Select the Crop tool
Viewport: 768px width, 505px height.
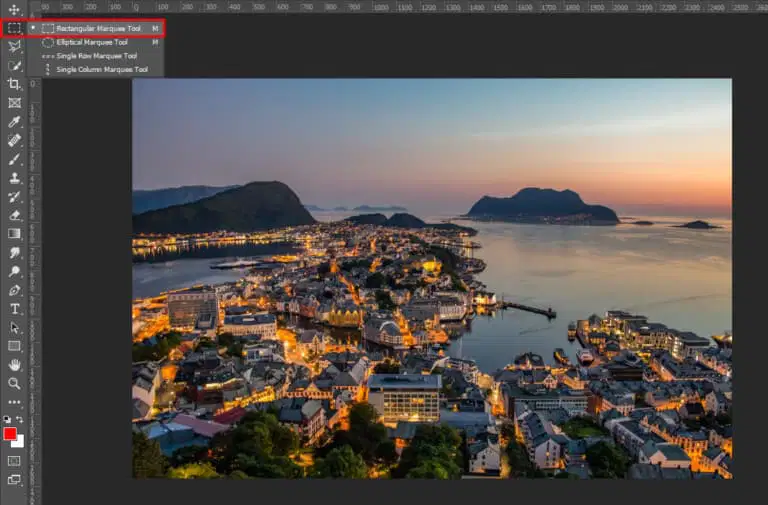(14, 84)
